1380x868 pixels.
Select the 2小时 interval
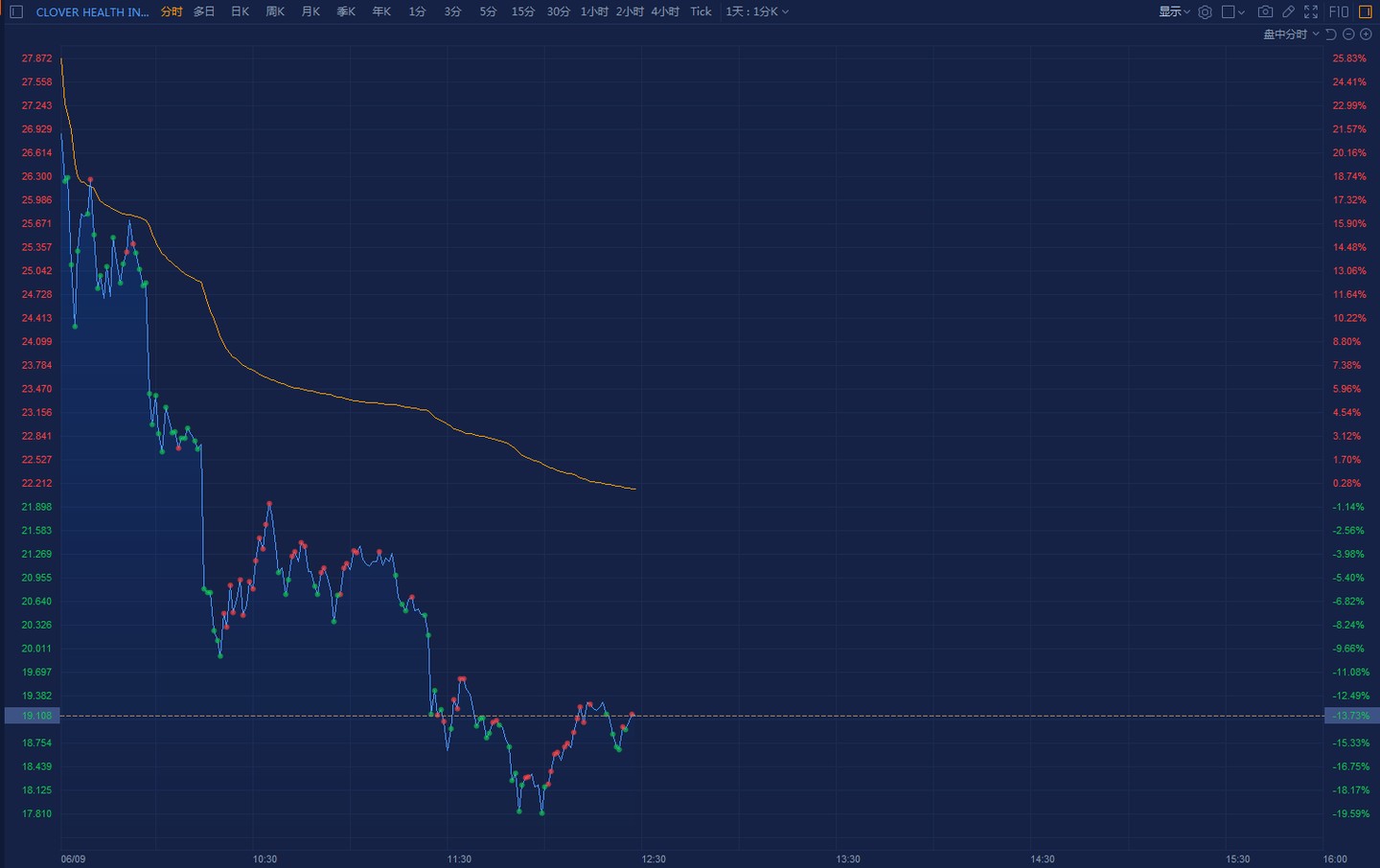coord(630,11)
